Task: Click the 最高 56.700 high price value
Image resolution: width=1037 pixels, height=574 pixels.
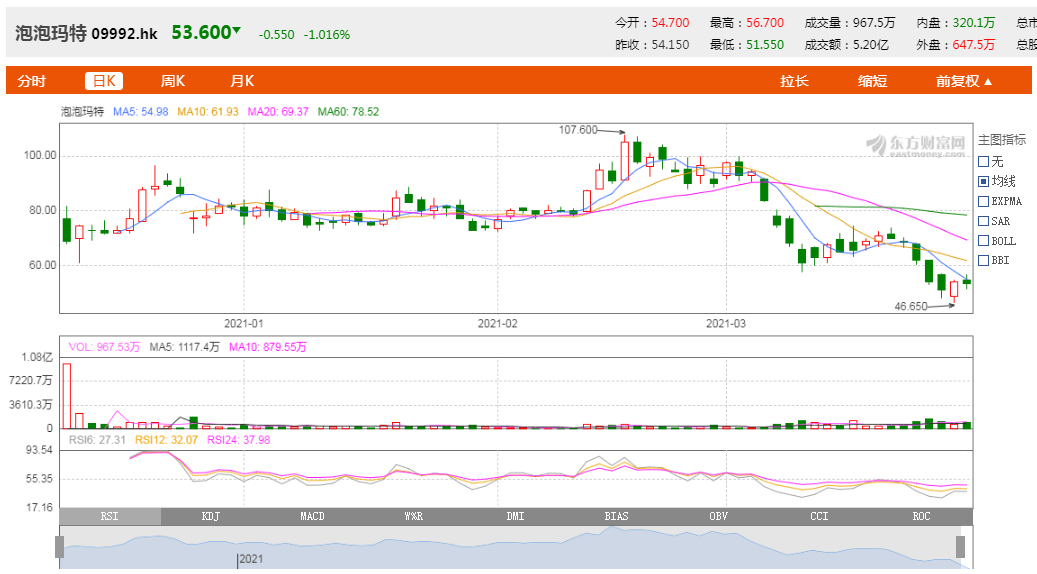Action: pyautogui.click(x=765, y=22)
